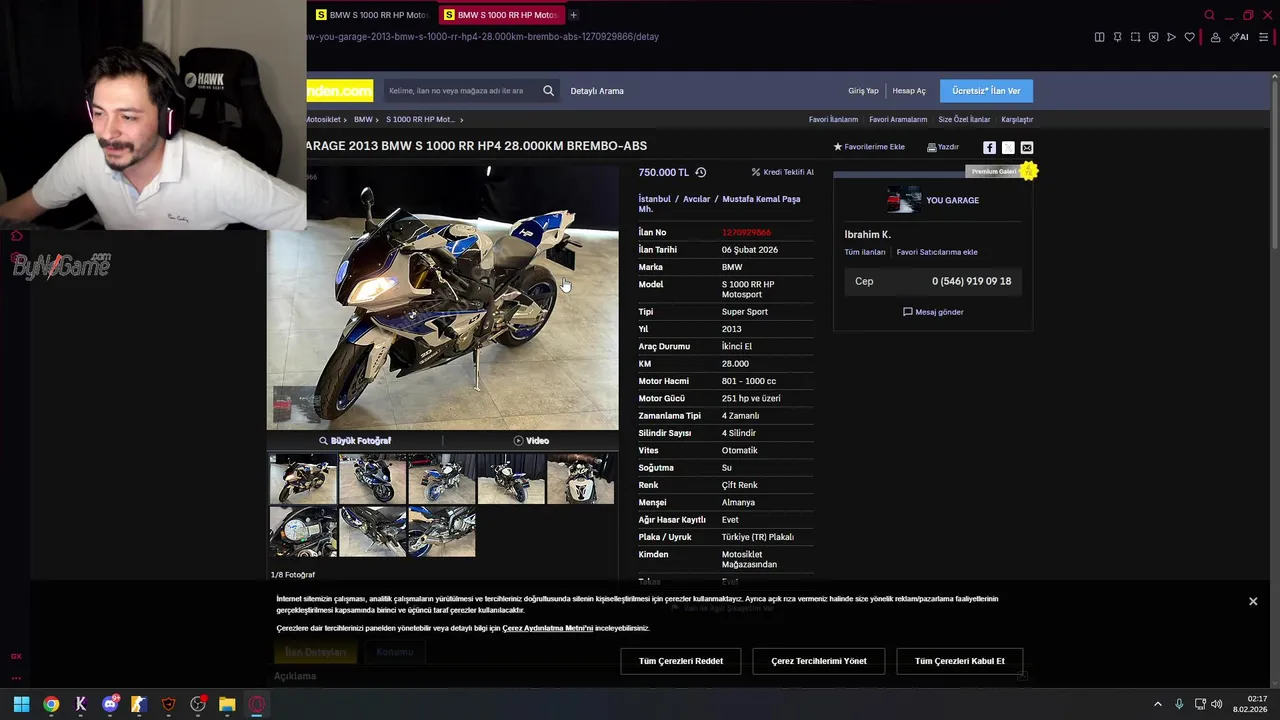Open Counter-Strike icon in taskbar
This screenshot has height=720, width=1280.
point(139,704)
